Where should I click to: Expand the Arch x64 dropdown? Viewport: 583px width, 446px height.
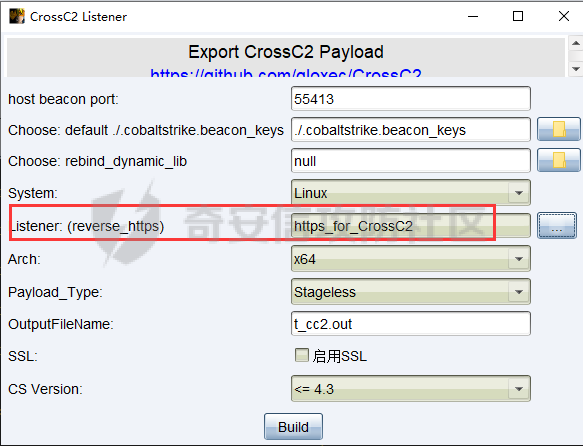pos(410,259)
